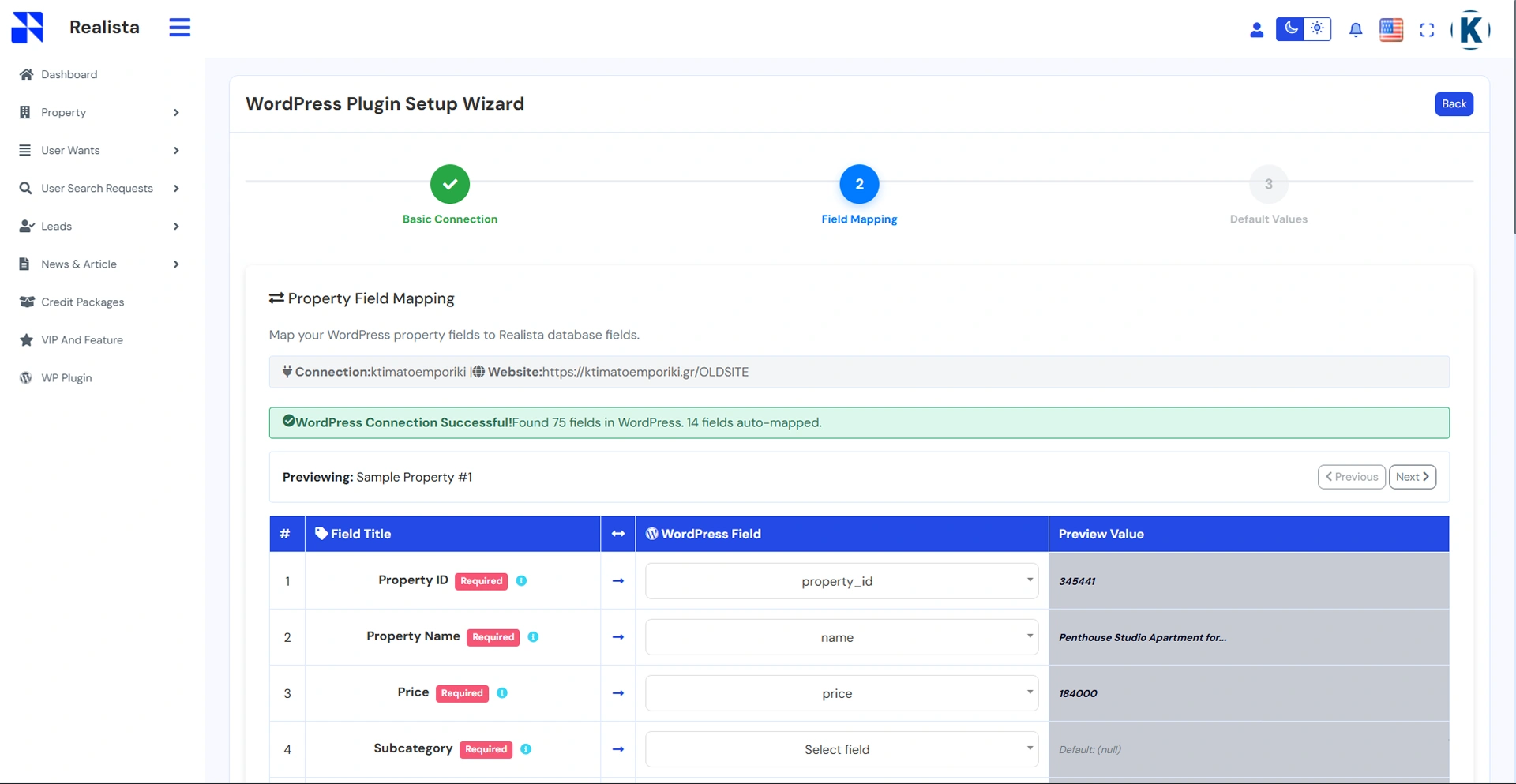Screen dimensions: 1516x784
Task: Open the notifications bell
Action: [x=1355, y=30]
